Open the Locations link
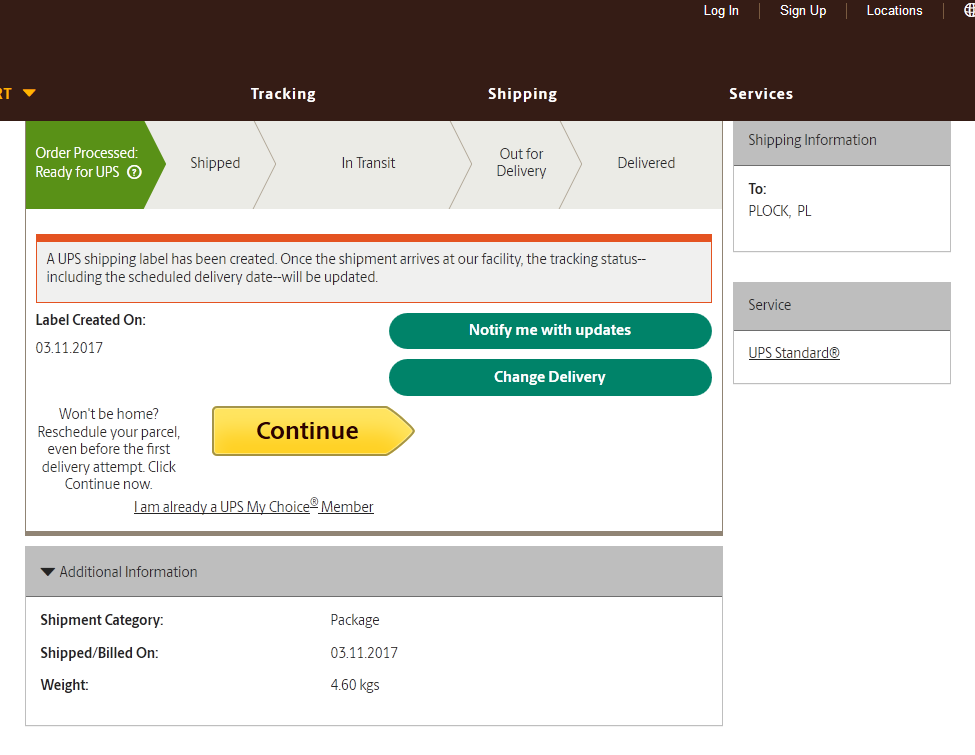The image size is (975, 755). click(x=894, y=11)
